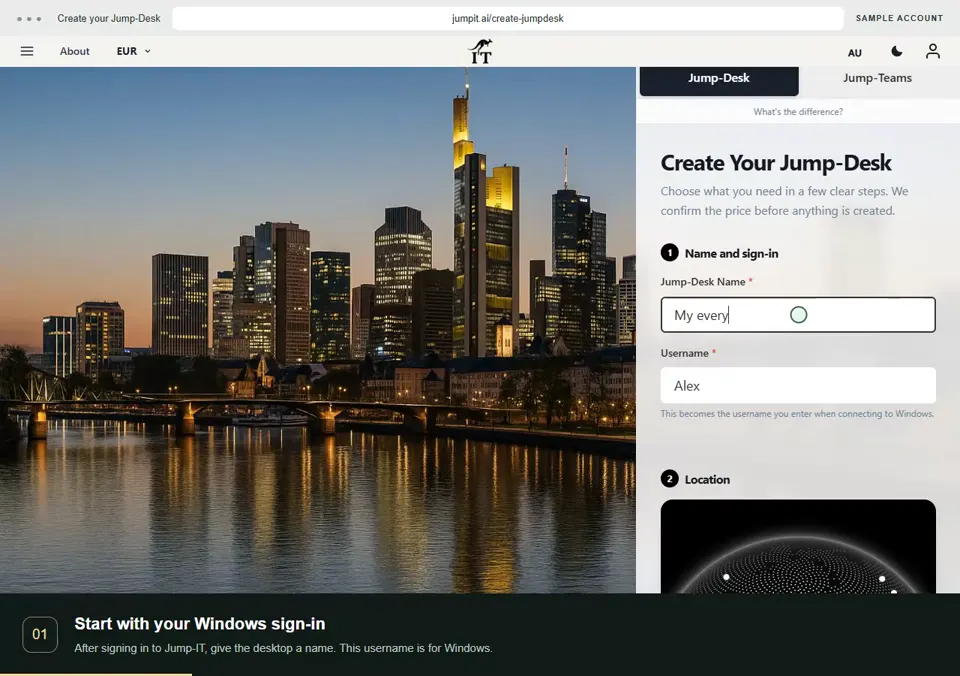Open the AU region selector

click(x=855, y=53)
